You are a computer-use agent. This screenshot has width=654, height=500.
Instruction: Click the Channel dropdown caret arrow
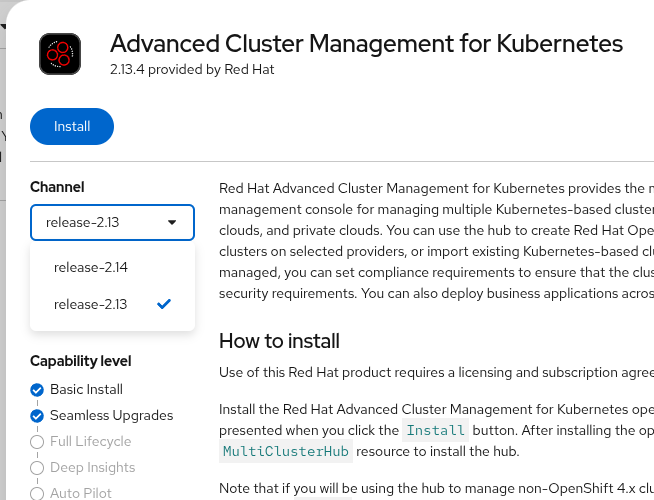[x=172, y=222]
